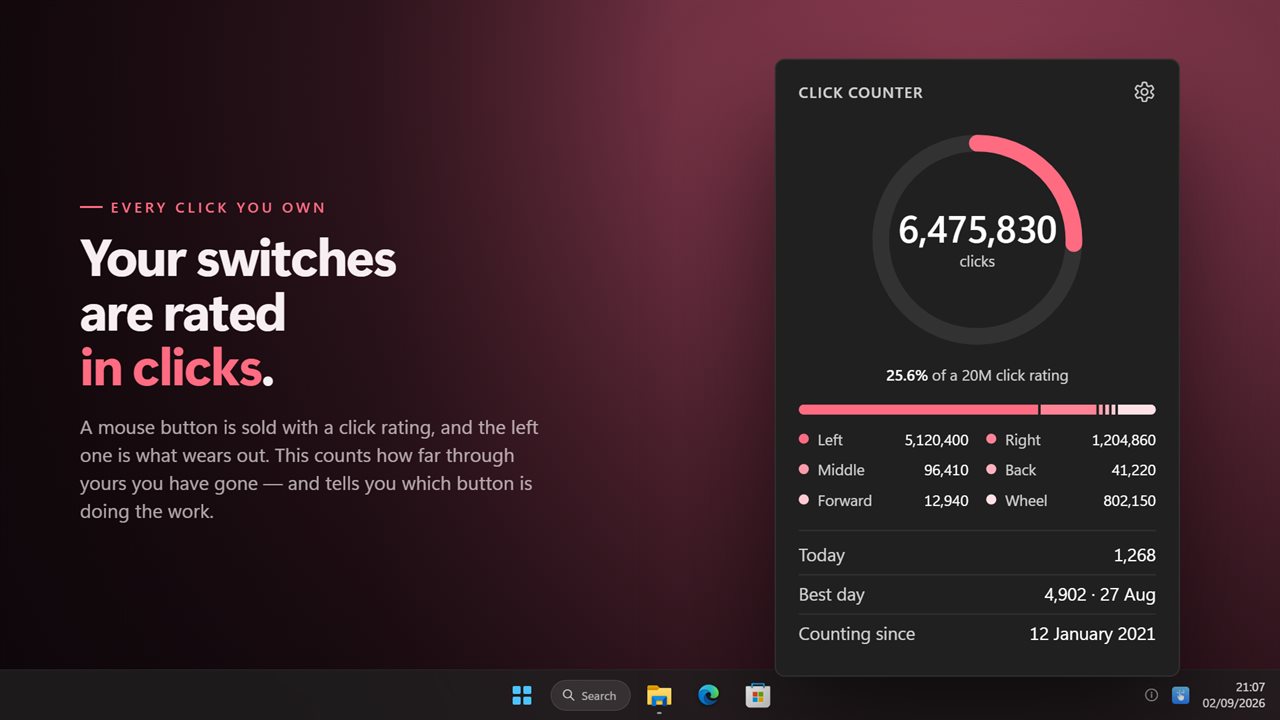Click the taskbar Search box

590,695
